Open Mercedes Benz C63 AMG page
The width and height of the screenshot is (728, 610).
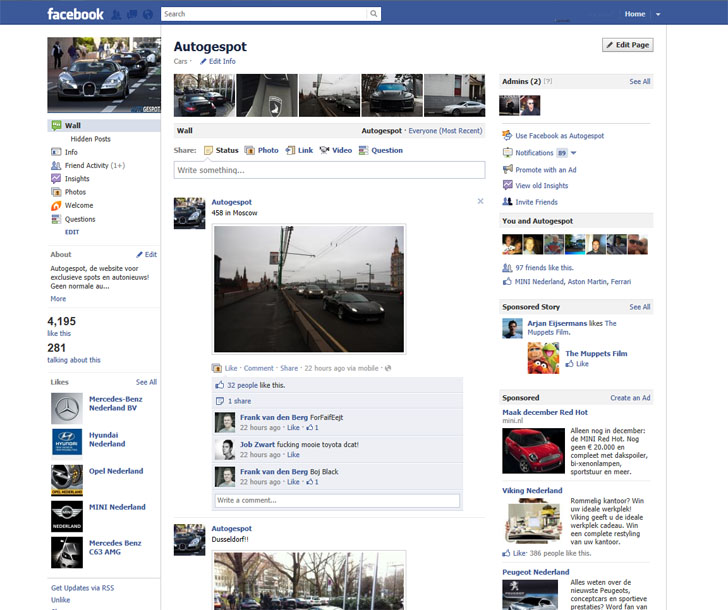pyautogui.click(x=115, y=547)
